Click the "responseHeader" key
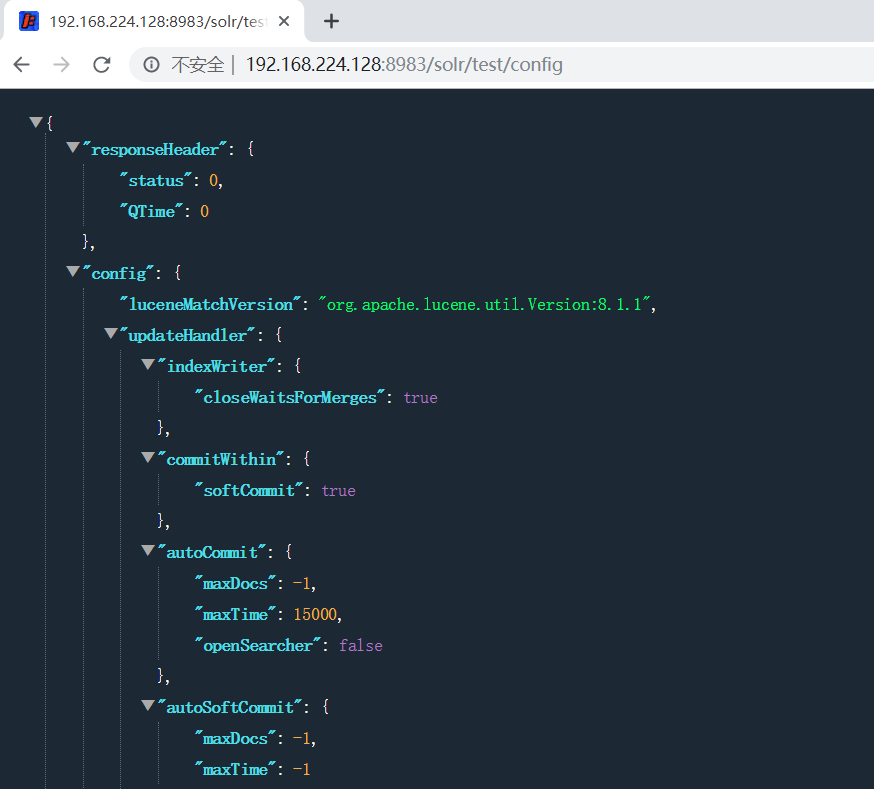874x789 pixels. (x=155, y=149)
